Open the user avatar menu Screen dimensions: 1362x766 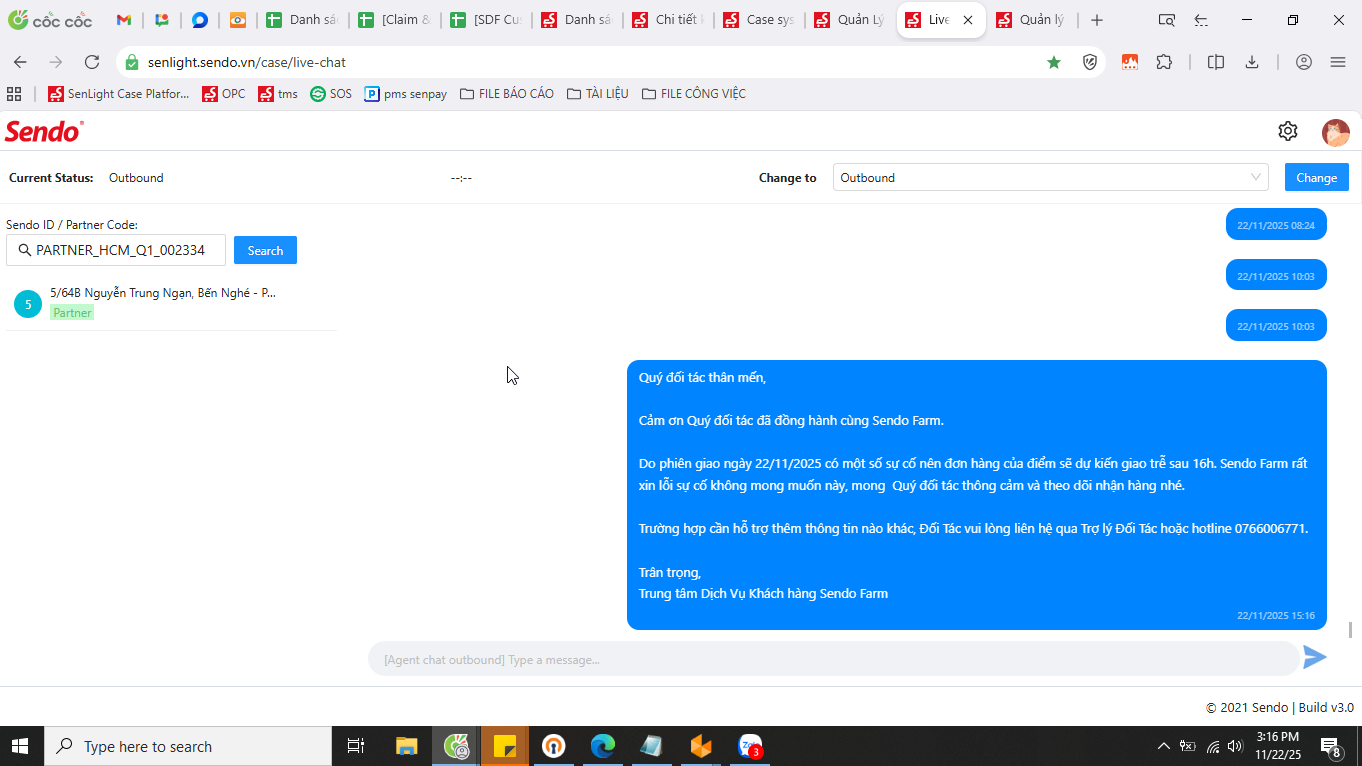[1336, 132]
